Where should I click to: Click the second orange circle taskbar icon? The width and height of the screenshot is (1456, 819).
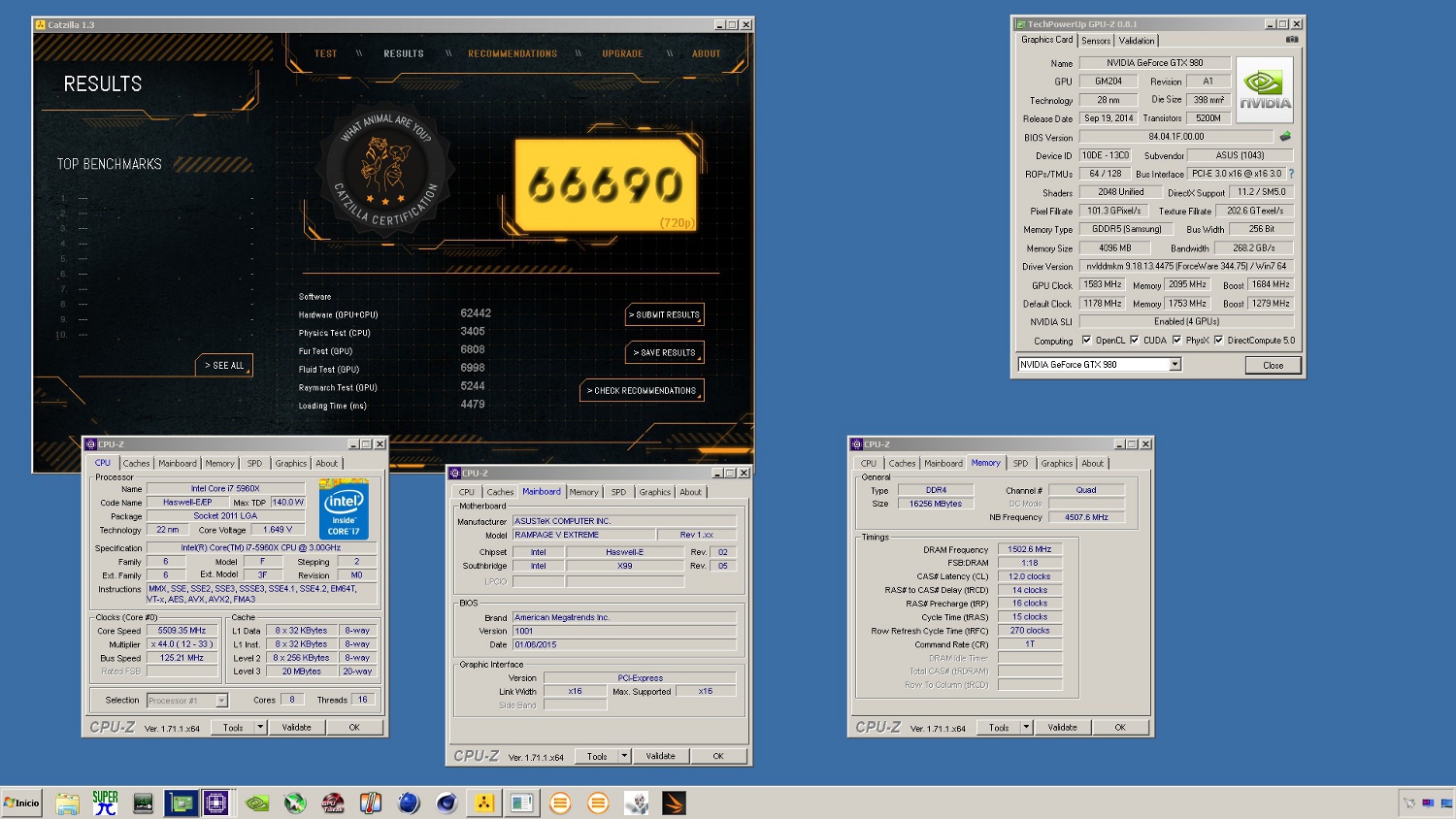pos(598,803)
